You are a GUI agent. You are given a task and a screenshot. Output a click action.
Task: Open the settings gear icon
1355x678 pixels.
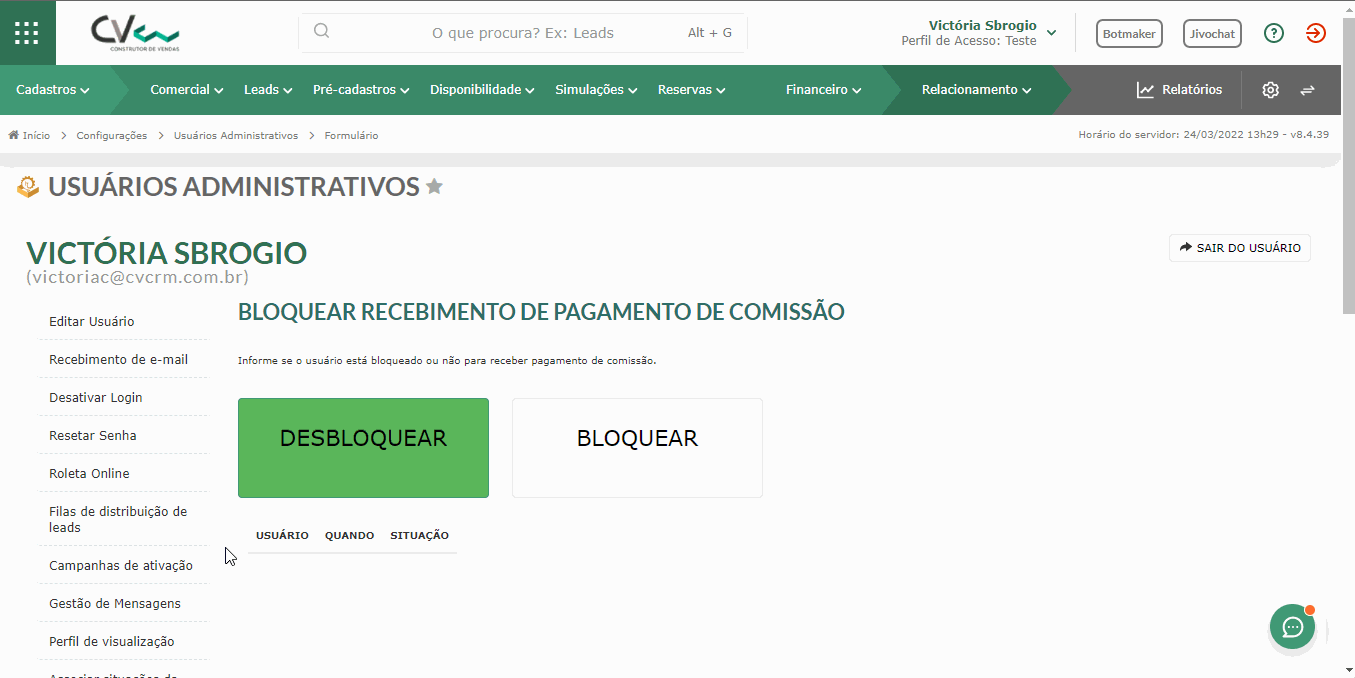pos(1270,90)
